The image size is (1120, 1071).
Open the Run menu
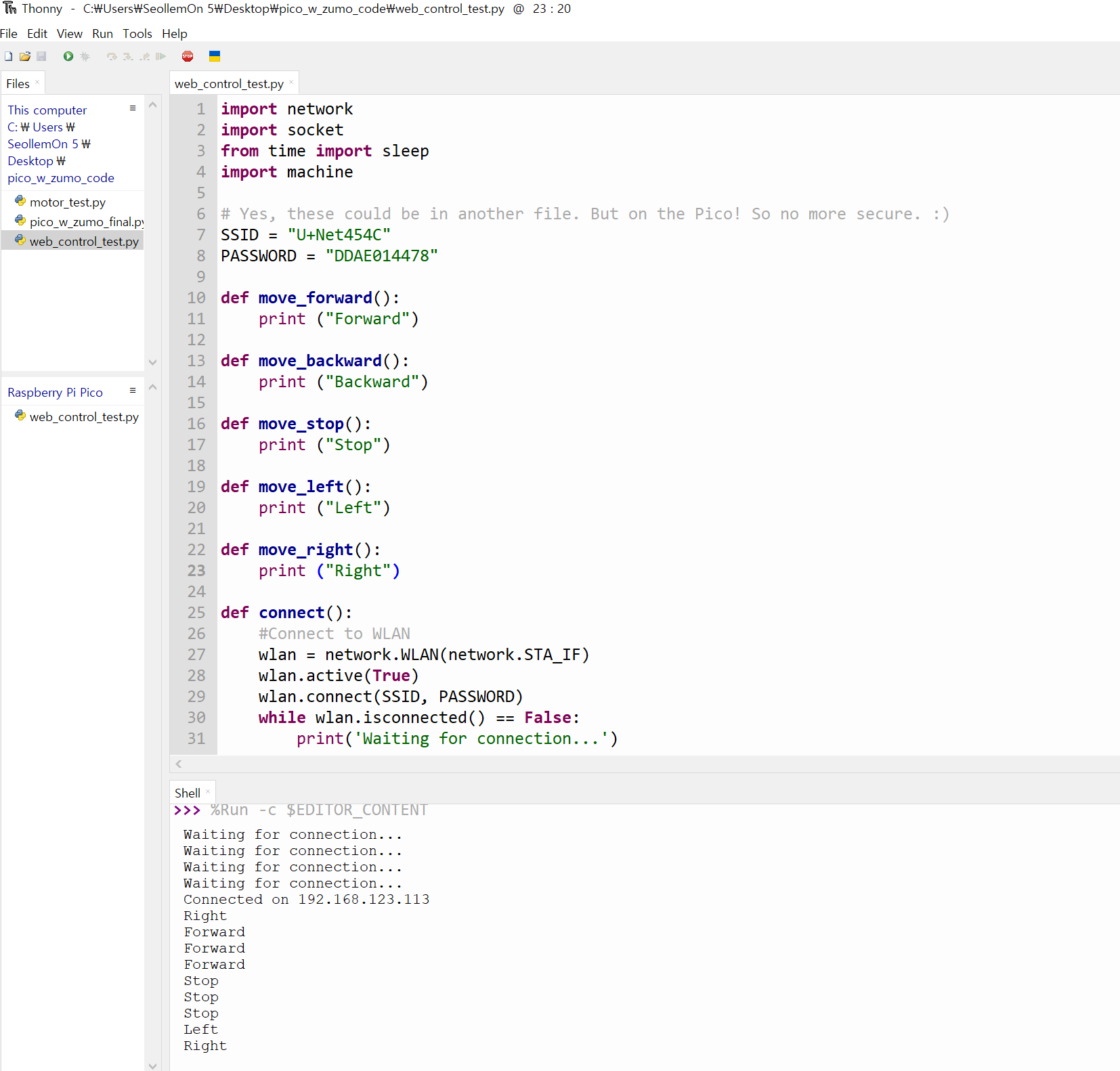(102, 33)
